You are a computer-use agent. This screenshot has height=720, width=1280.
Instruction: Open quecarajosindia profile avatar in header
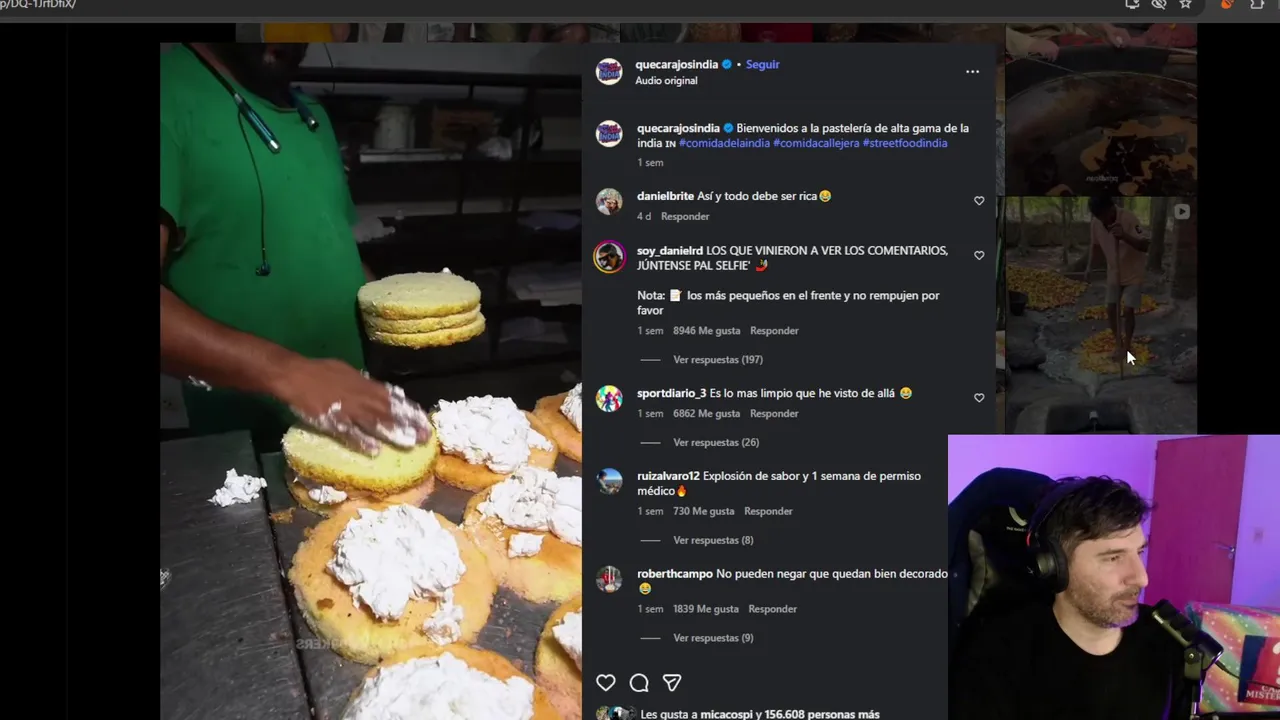coord(609,72)
